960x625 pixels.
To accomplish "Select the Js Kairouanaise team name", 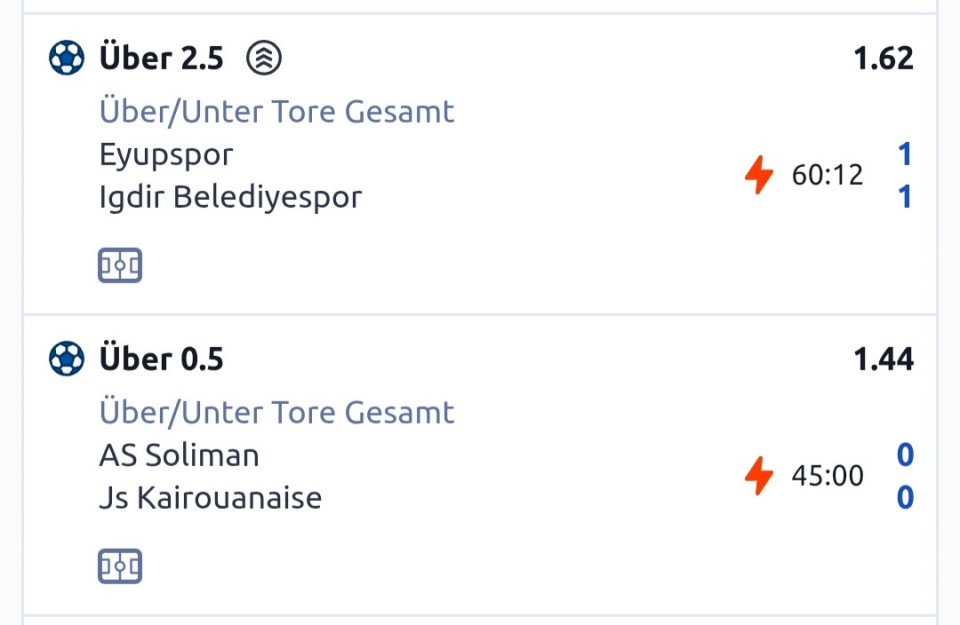I will [x=210, y=498].
